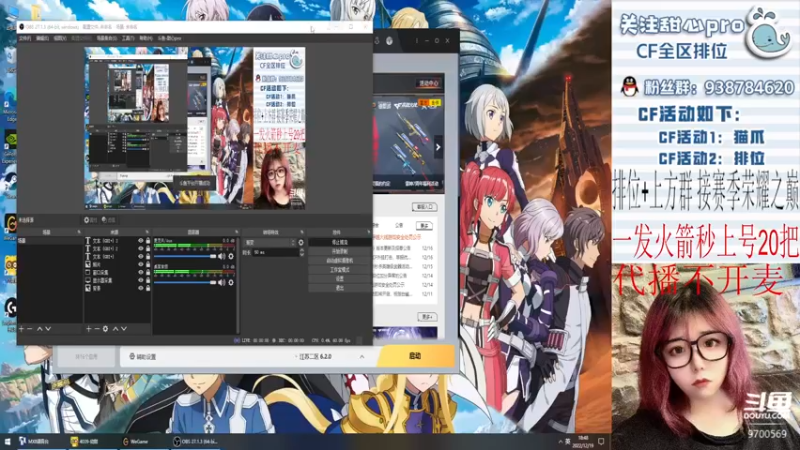Open WeGame window menu dots icon

[417, 41]
